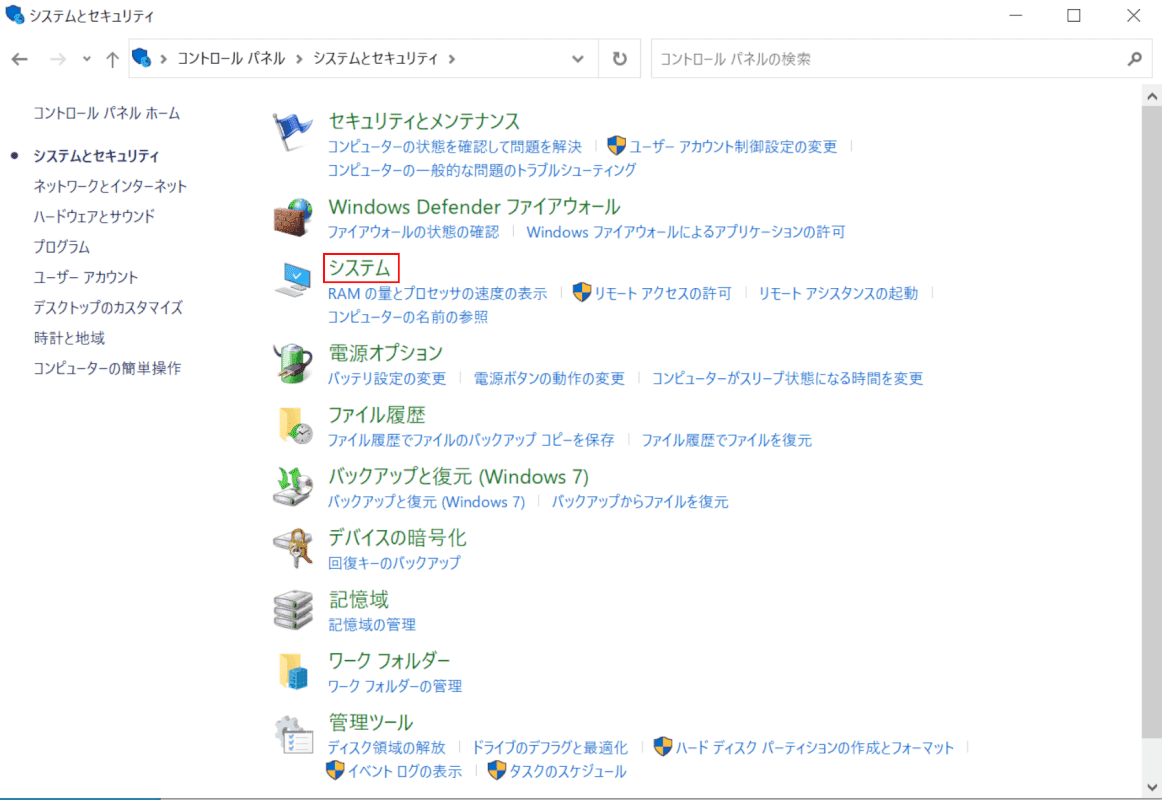The image size is (1162, 800).
Task: Open ネットワークとインターネット sidebar category
Action: pyautogui.click(x=110, y=186)
